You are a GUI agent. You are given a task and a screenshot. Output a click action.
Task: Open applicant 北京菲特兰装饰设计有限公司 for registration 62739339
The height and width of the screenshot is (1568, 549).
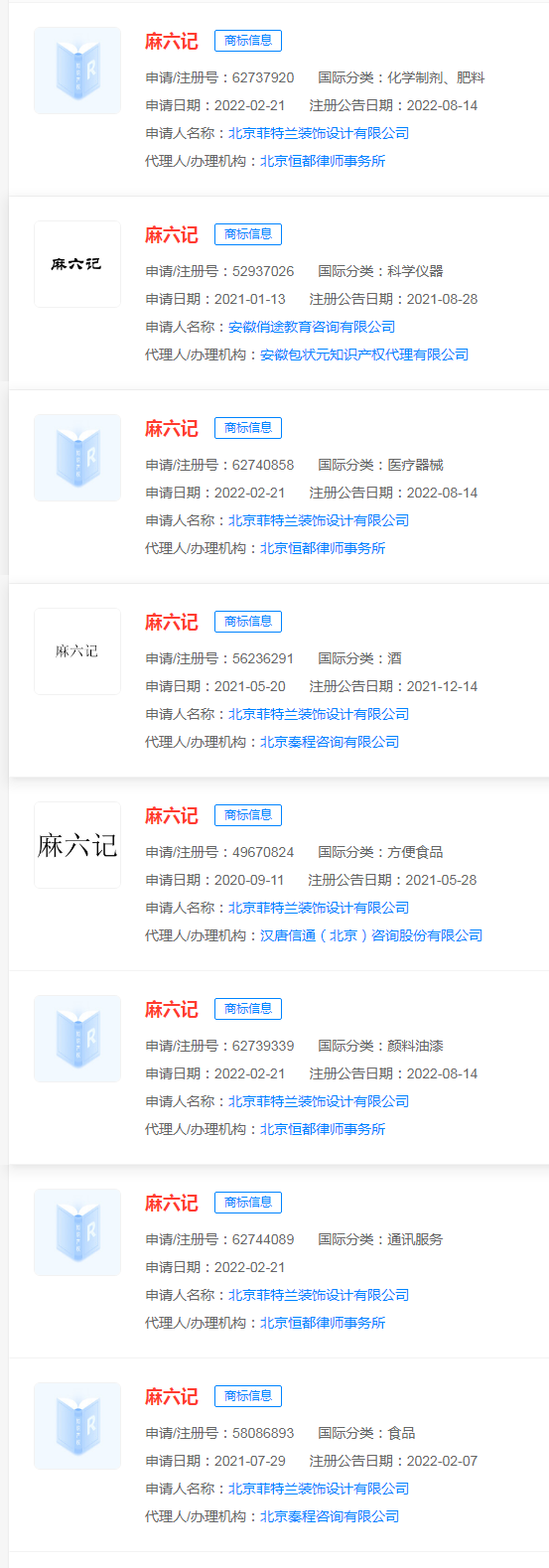click(x=319, y=1101)
